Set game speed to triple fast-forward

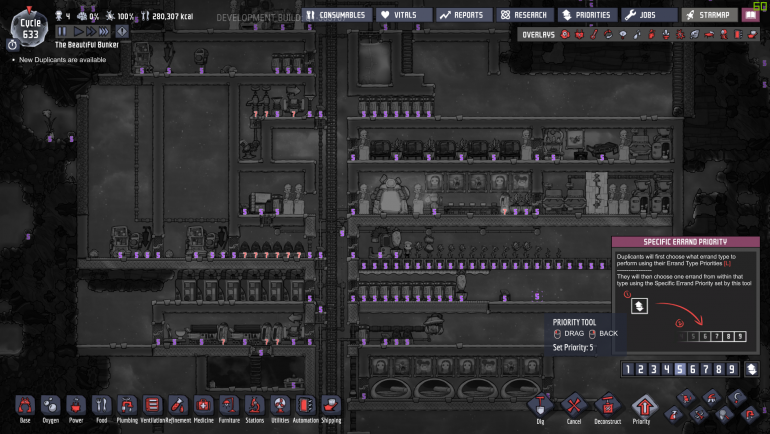[104, 32]
